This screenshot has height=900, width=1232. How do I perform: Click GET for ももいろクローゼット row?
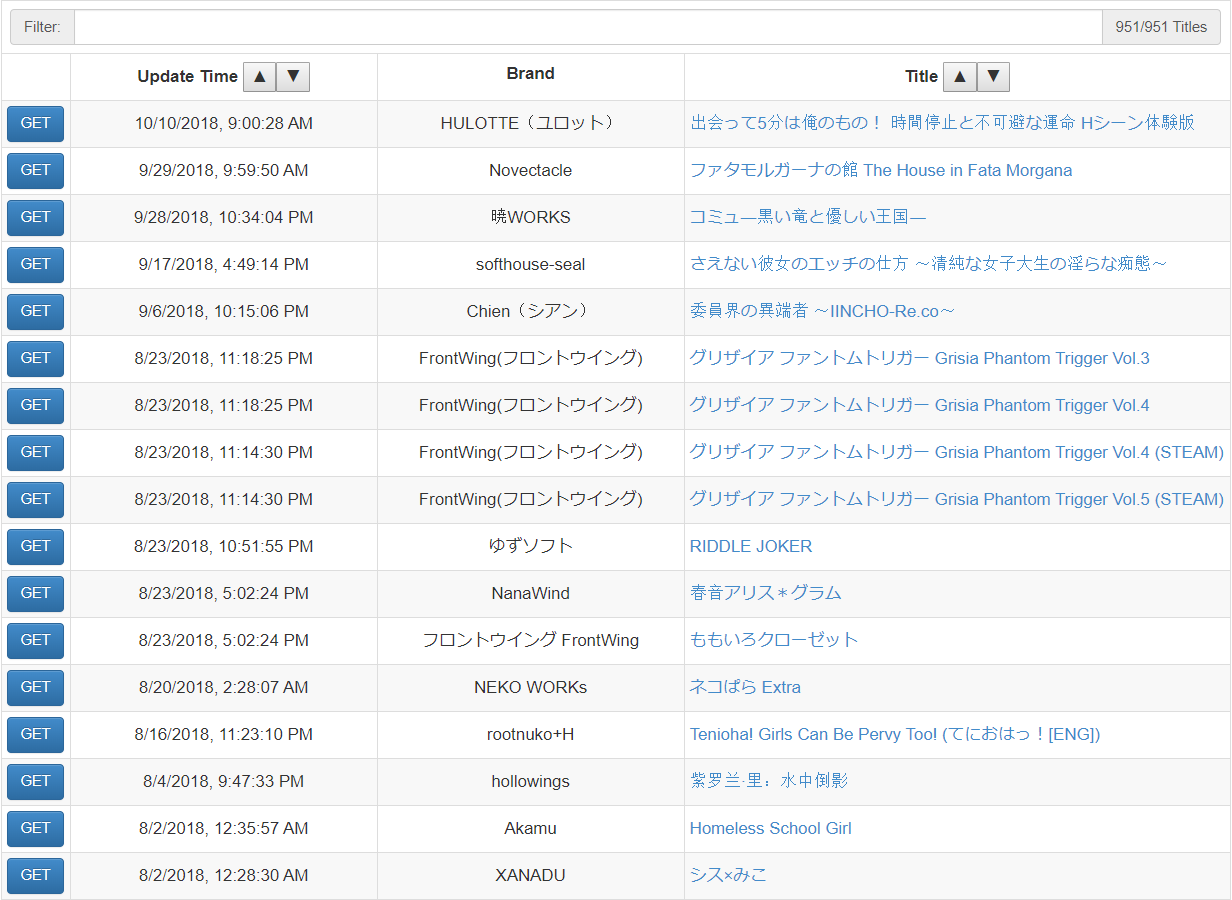(x=35, y=641)
